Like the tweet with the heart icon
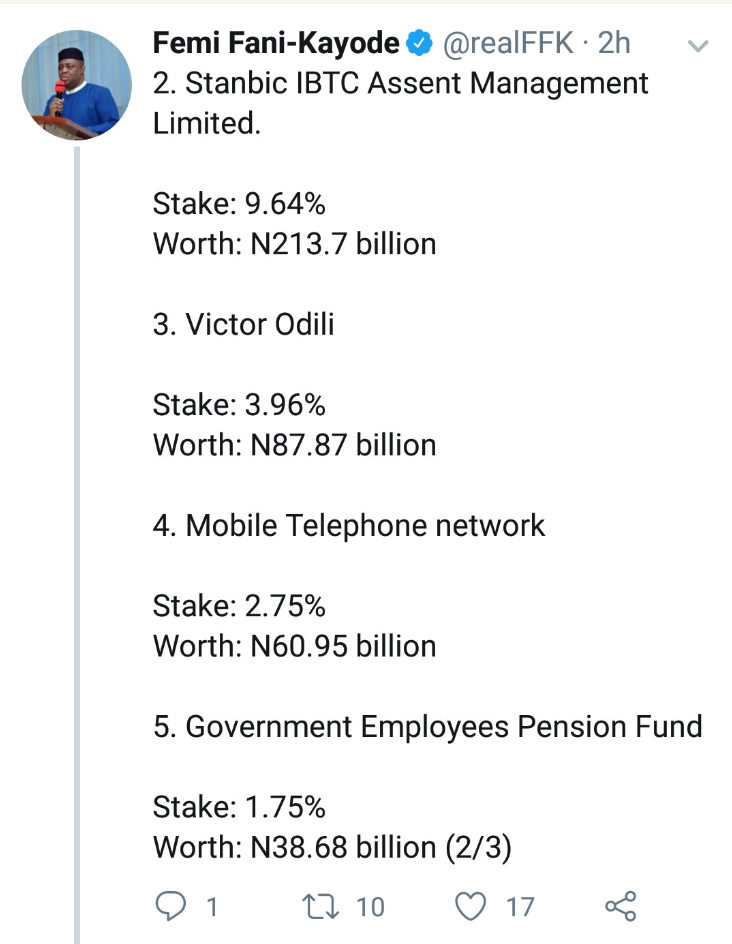This screenshot has width=732, height=944. pos(469,906)
